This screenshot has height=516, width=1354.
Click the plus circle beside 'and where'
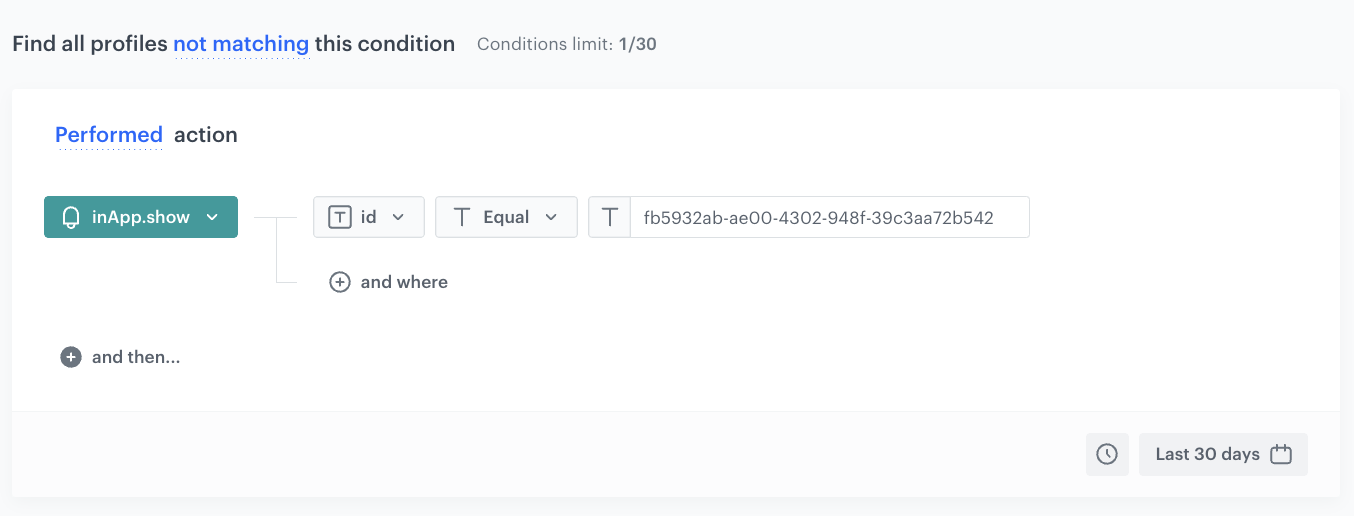click(340, 282)
